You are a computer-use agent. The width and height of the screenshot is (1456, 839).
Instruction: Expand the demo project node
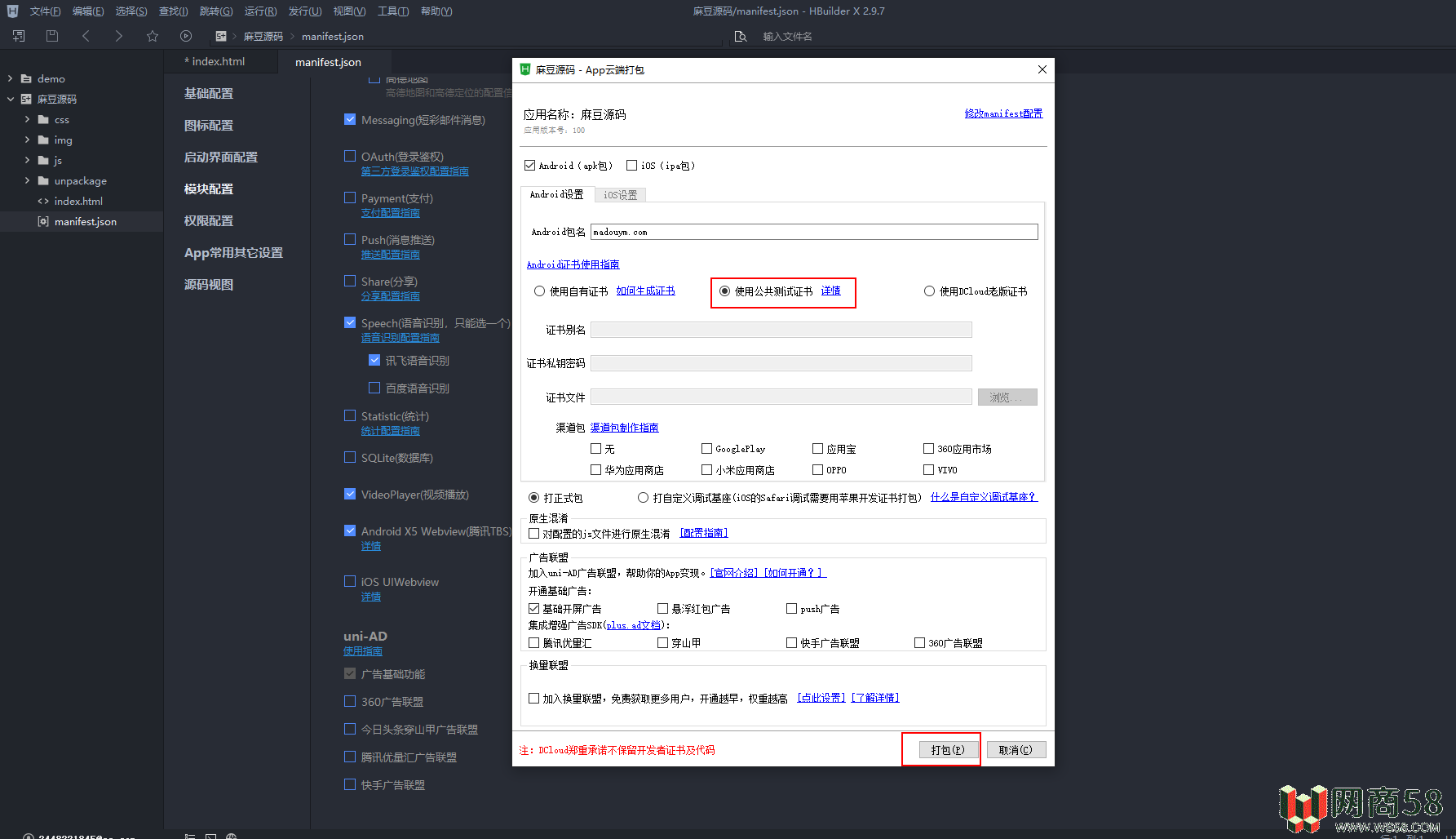pyautogui.click(x=10, y=78)
